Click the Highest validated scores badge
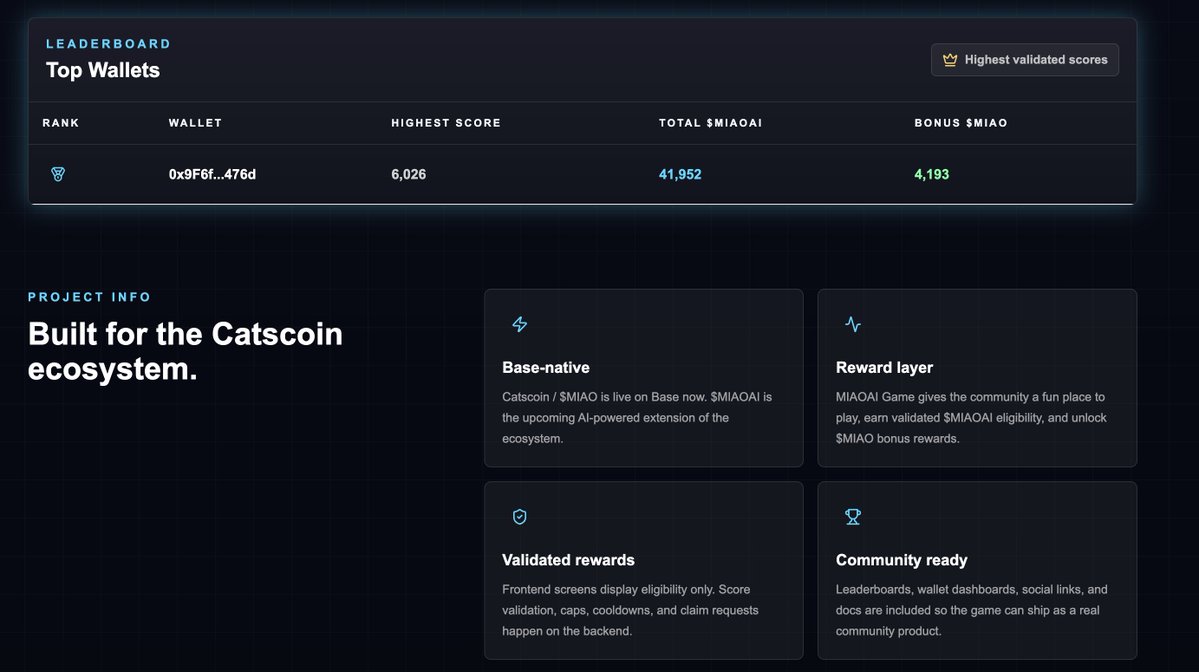Image resolution: width=1199 pixels, height=672 pixels. point(1025,60)
